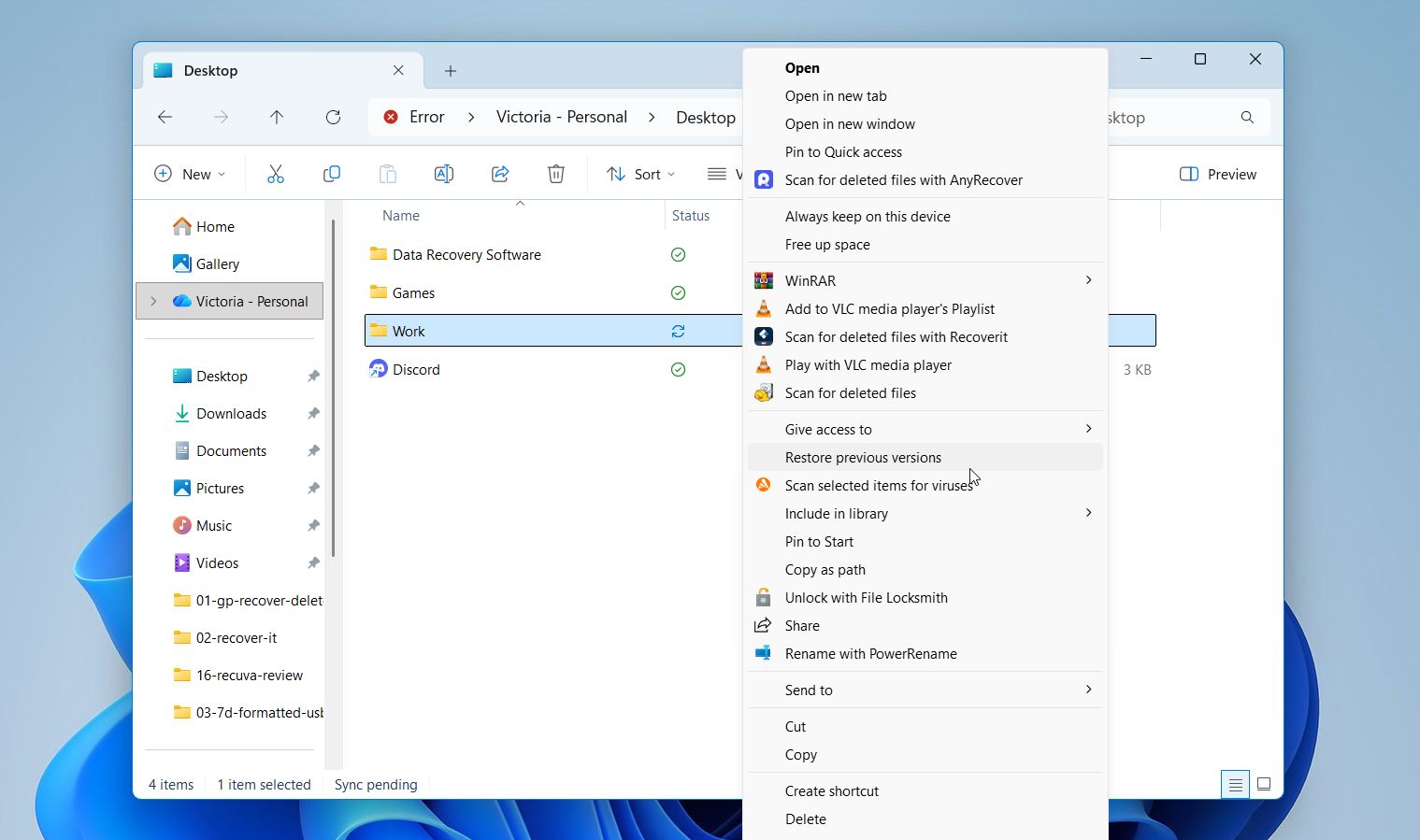This screenshot has width=1420, height=840.
Task: Choose Restore previous versions from context menu
Action: coord(863,457)
